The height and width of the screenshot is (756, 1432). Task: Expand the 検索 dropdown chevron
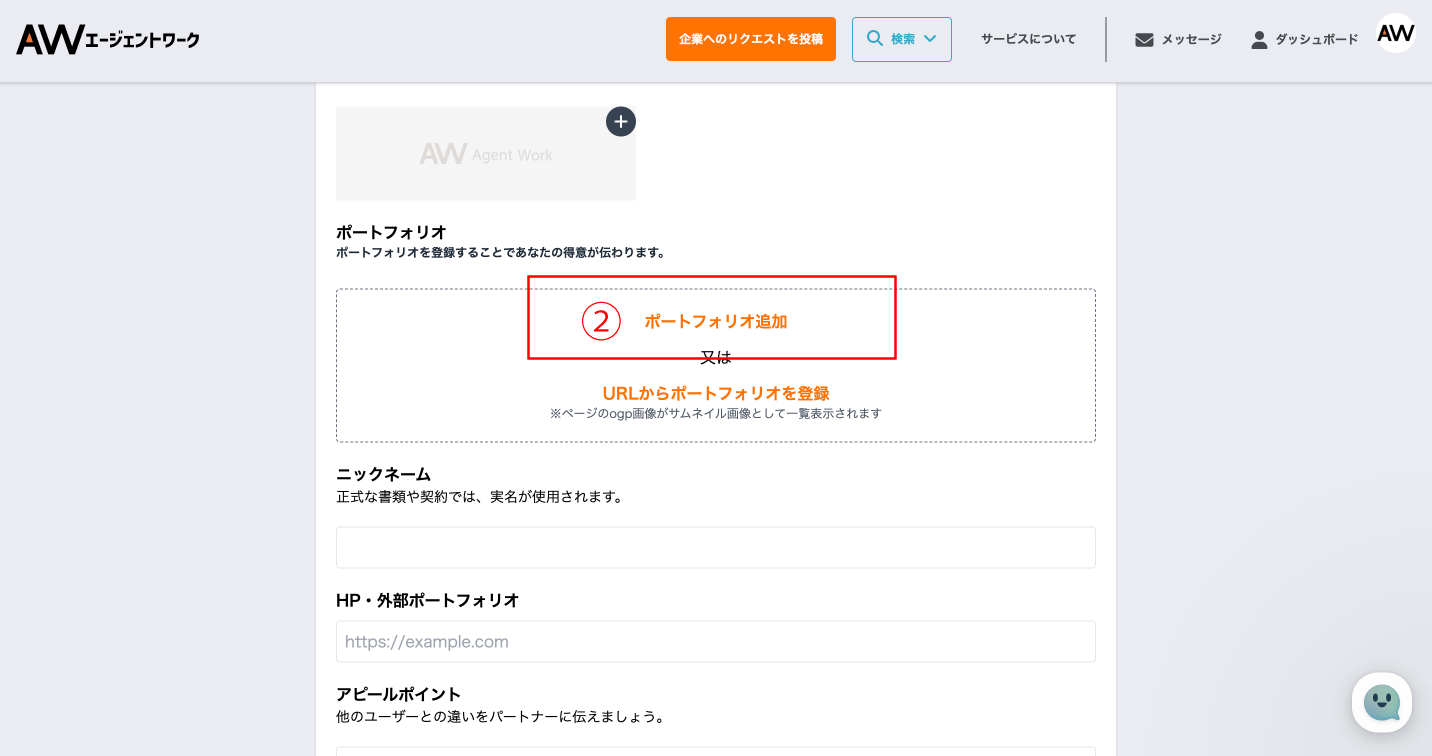click(930, 39)
